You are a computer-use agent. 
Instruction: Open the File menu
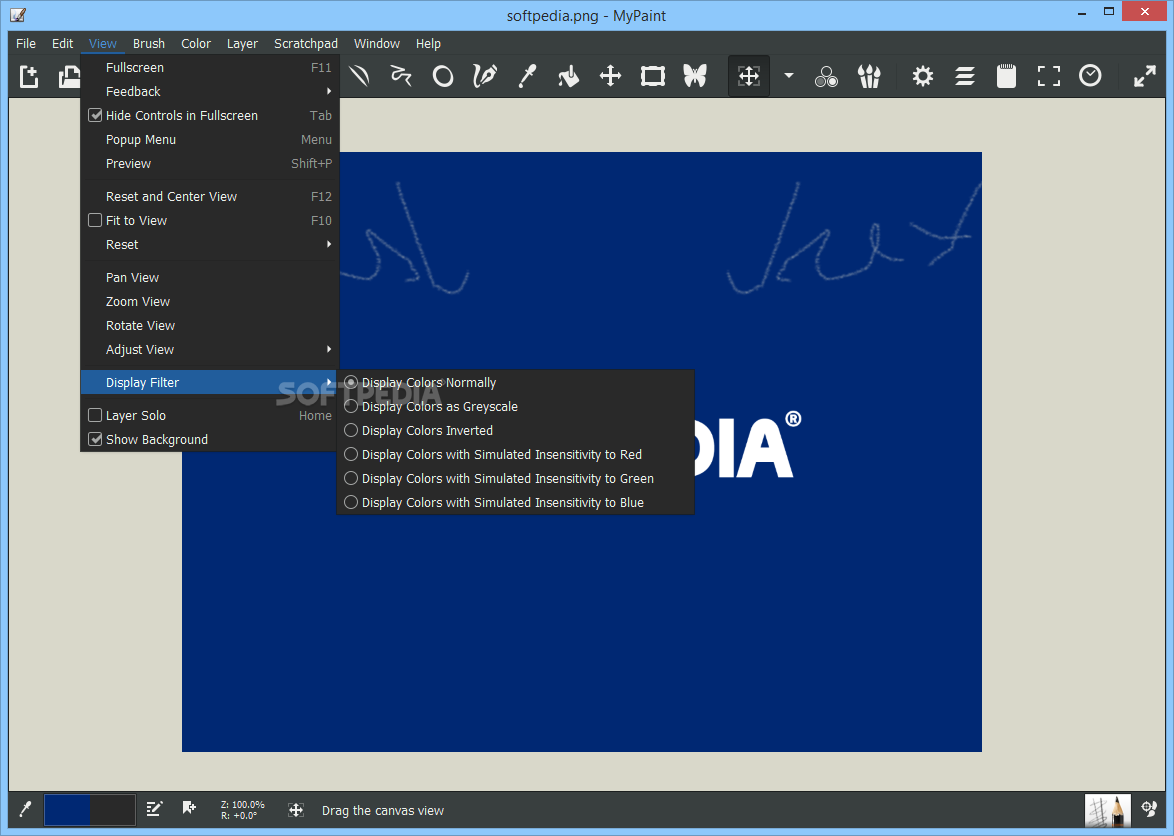tap(26, 43)
